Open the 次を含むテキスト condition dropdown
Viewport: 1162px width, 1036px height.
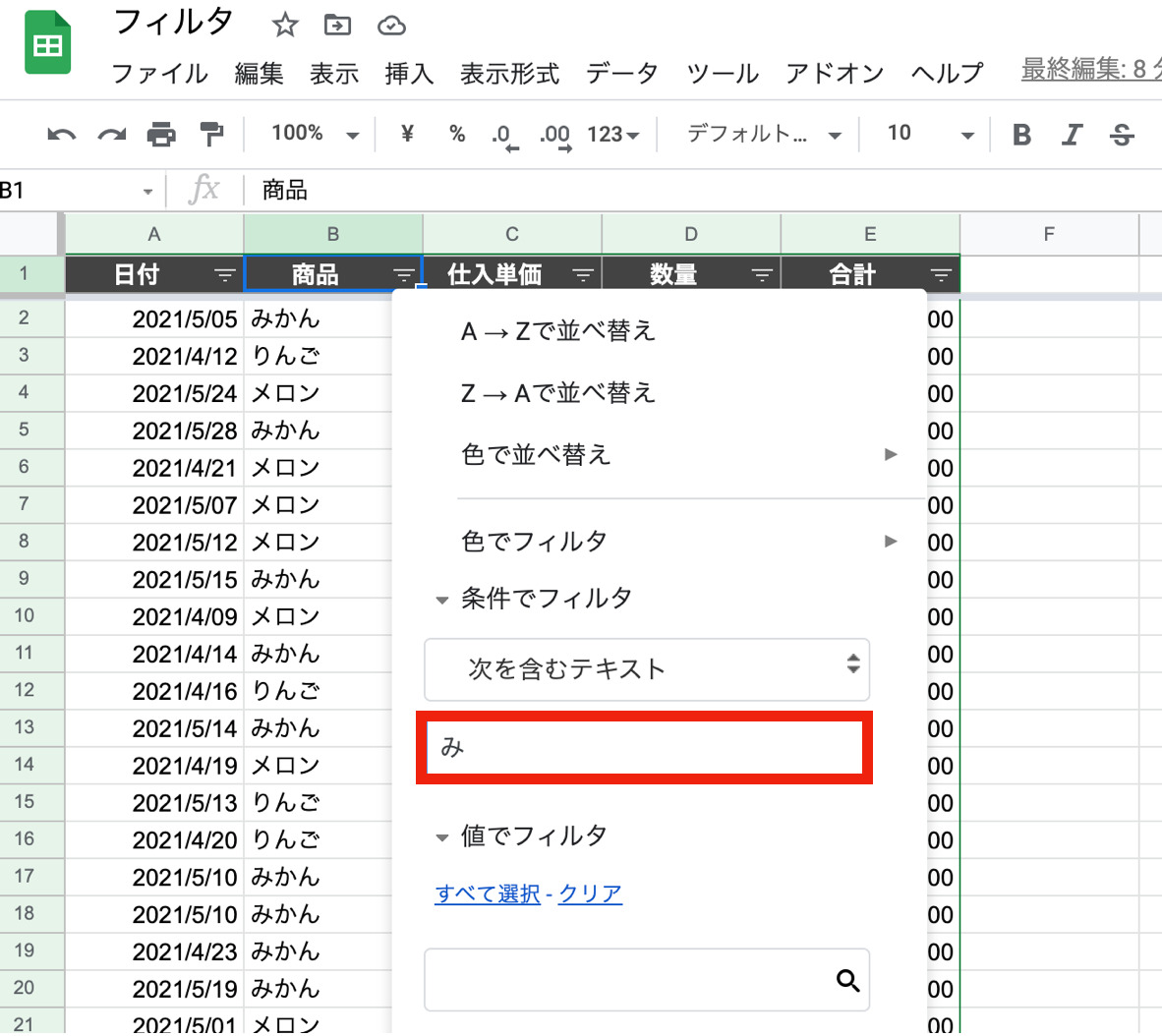pos(647,669)
